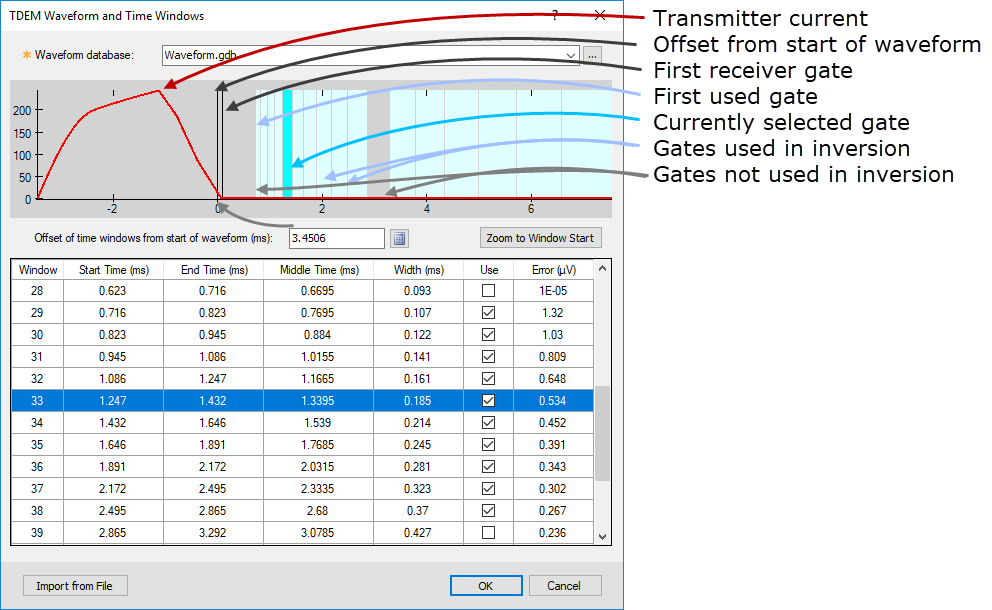Viewport: 992px width, 610px height.
Task: Click Middle Time cell 1.1665
Action: [x=318, y=378]
